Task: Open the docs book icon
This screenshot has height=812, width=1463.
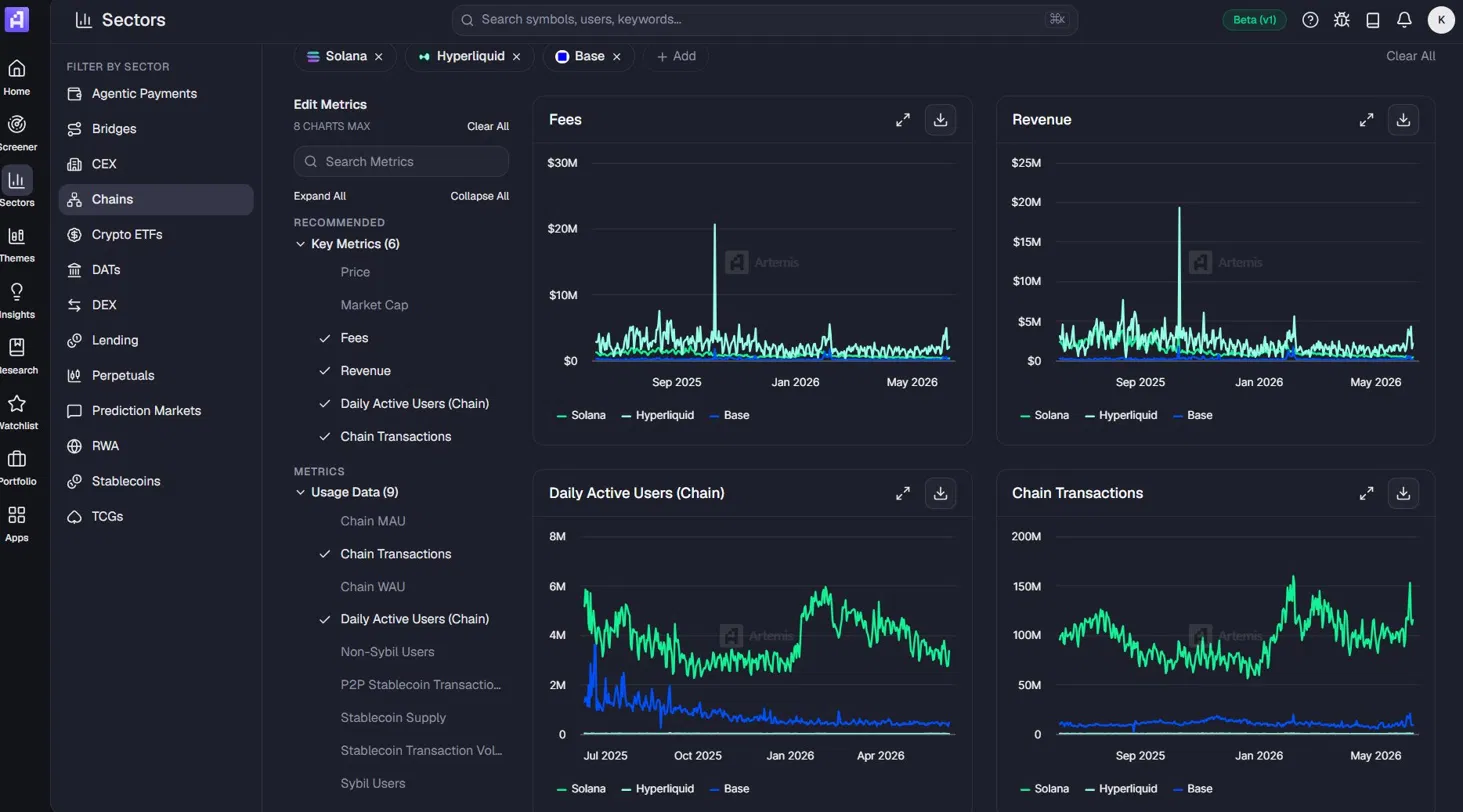Action: coord(1373,20)
